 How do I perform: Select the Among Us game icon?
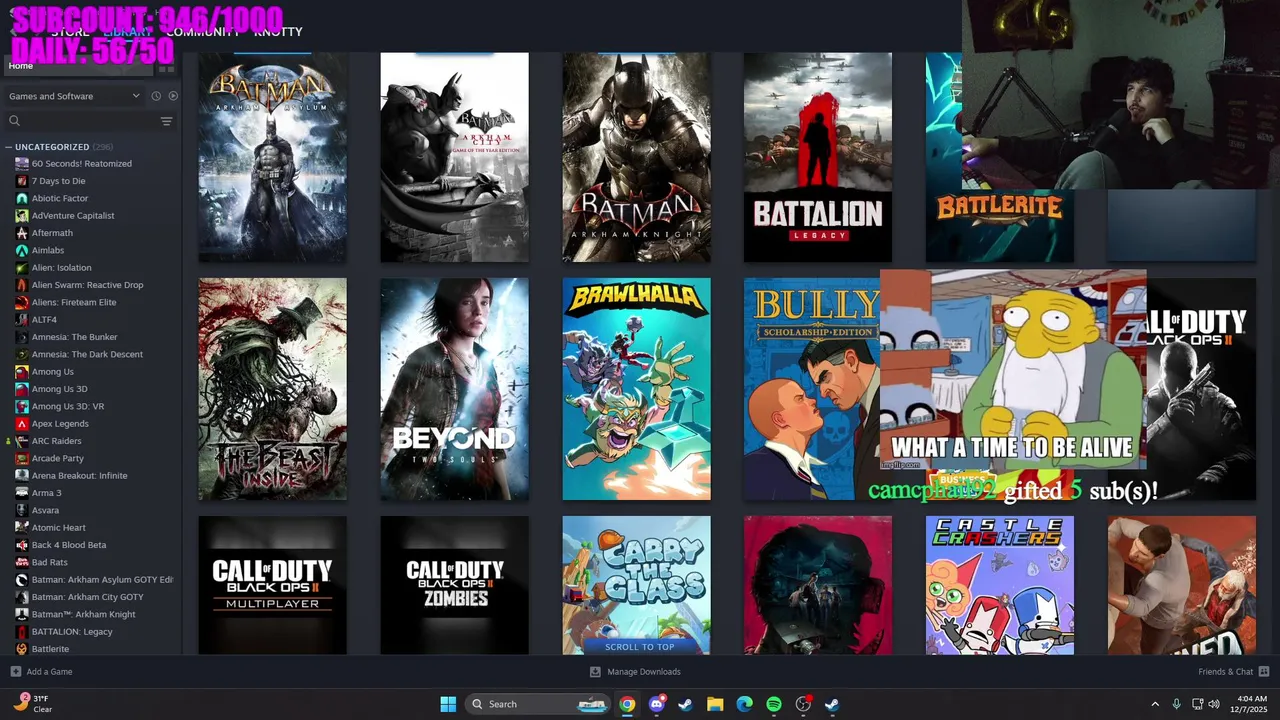(22, 372)
